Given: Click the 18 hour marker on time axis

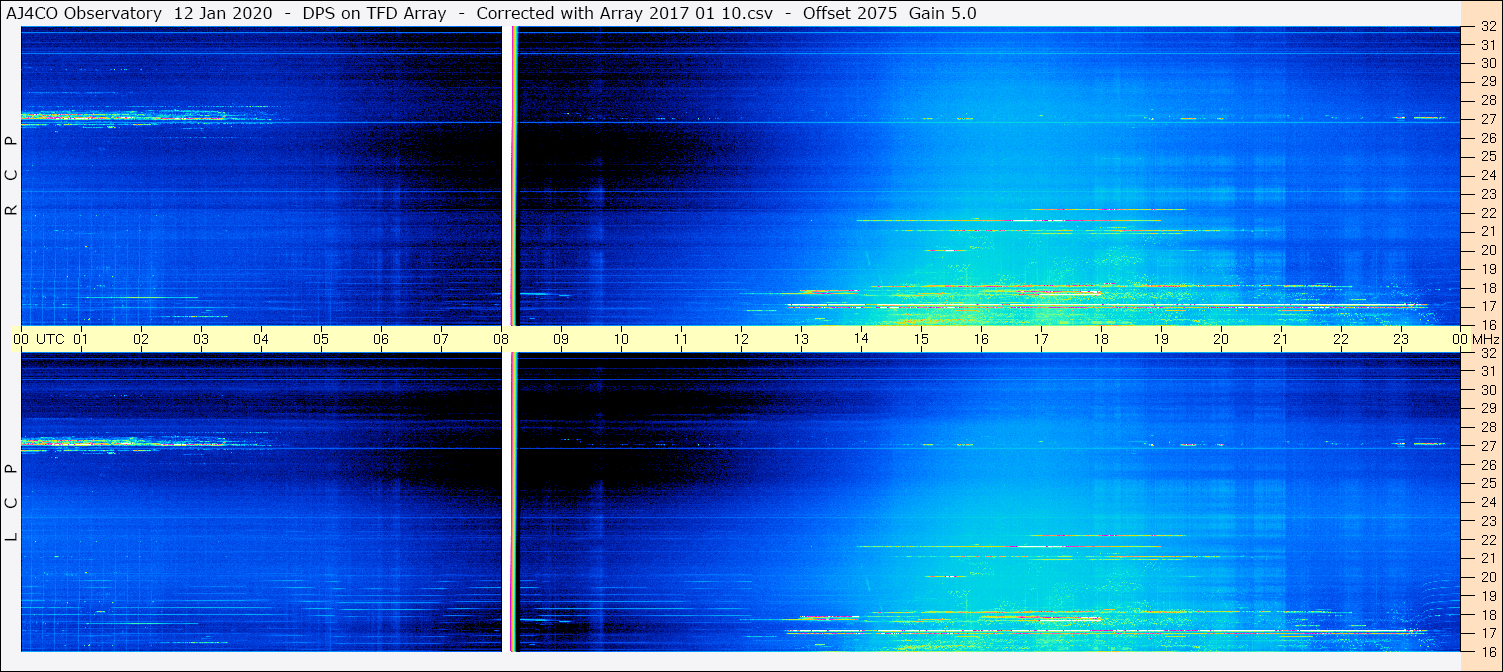Looking at the screenshot, I should click(1101, 339).
